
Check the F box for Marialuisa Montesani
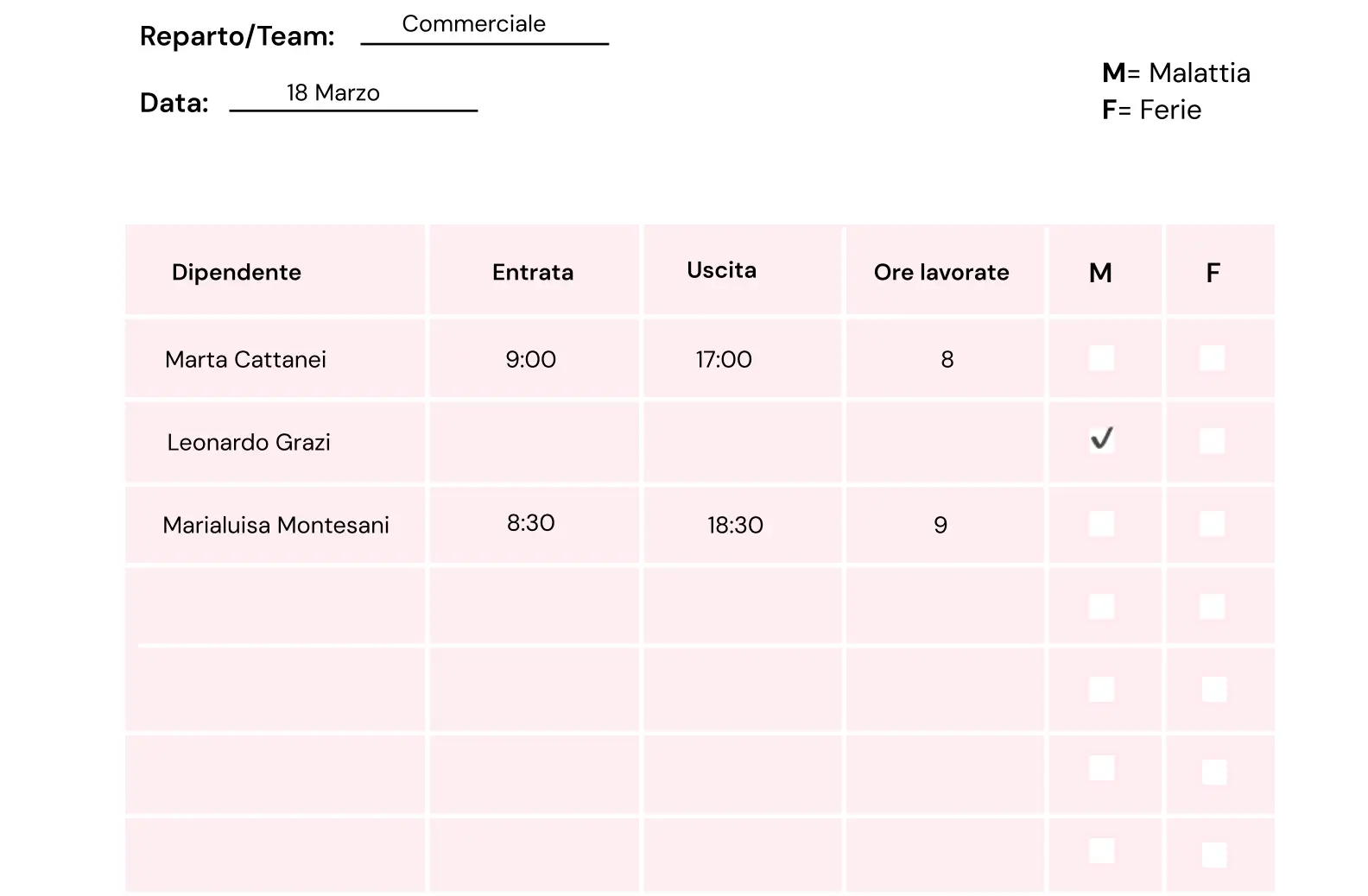[1212, 524]
